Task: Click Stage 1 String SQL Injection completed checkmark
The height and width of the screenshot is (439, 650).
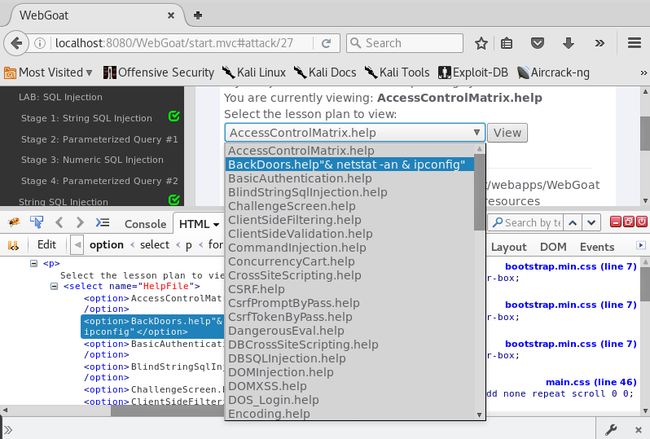Action: 174,116
